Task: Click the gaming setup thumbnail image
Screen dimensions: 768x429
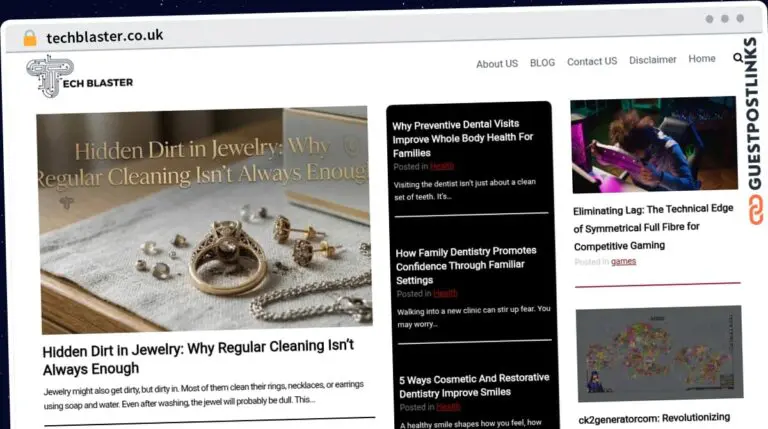Action: click(x=654, y=144)
